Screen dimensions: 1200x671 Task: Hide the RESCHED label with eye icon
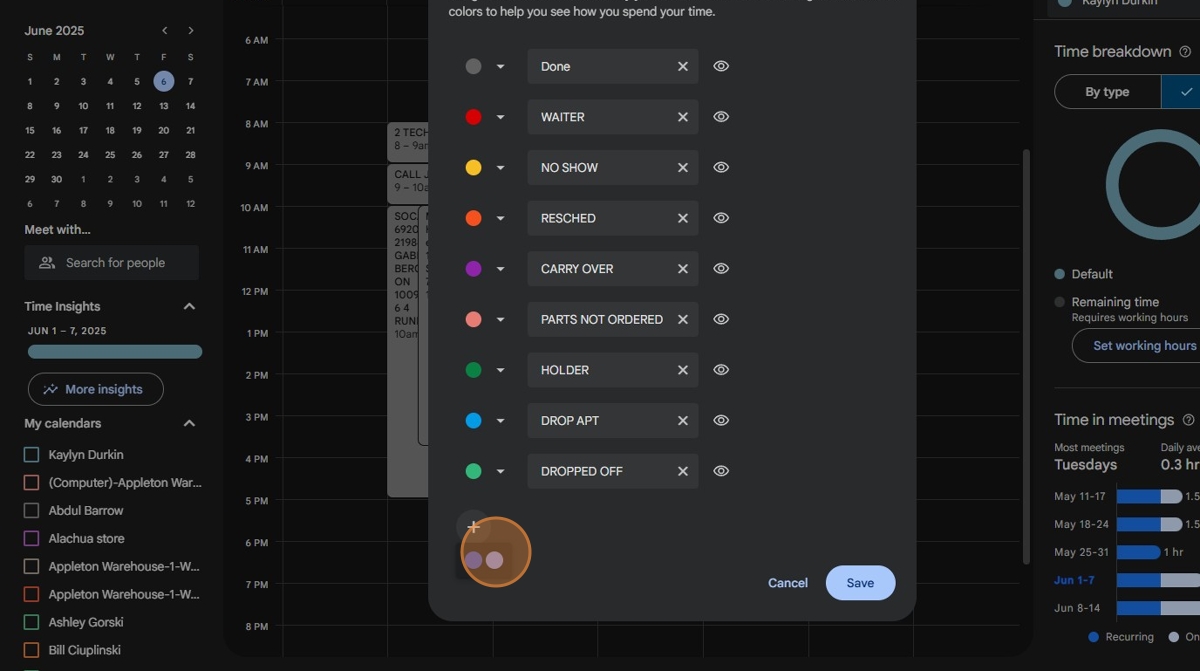721,218
